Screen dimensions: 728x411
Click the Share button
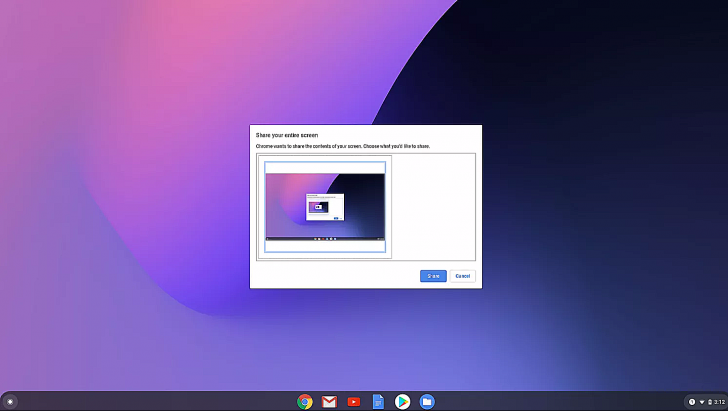[x=433, y=276]
